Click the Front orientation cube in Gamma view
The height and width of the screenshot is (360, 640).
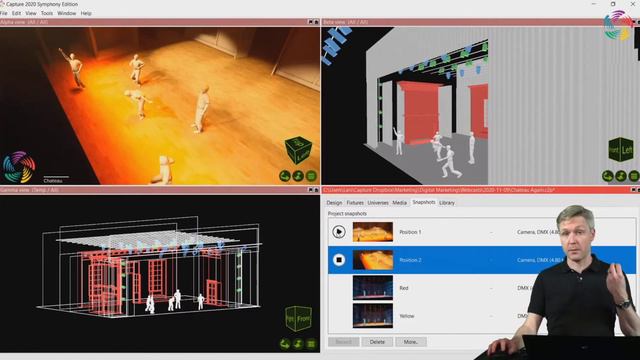point(299,318)
